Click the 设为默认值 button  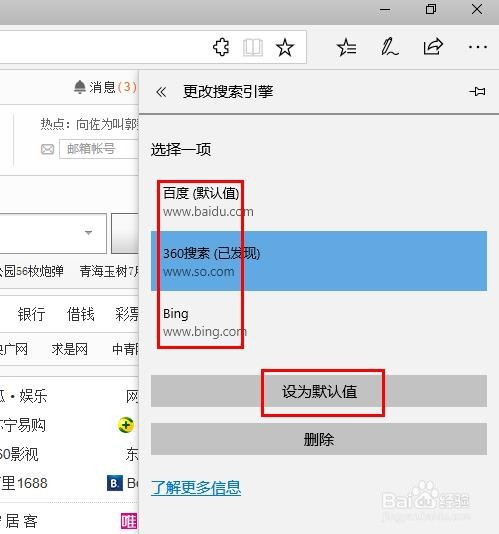point(319,391)
